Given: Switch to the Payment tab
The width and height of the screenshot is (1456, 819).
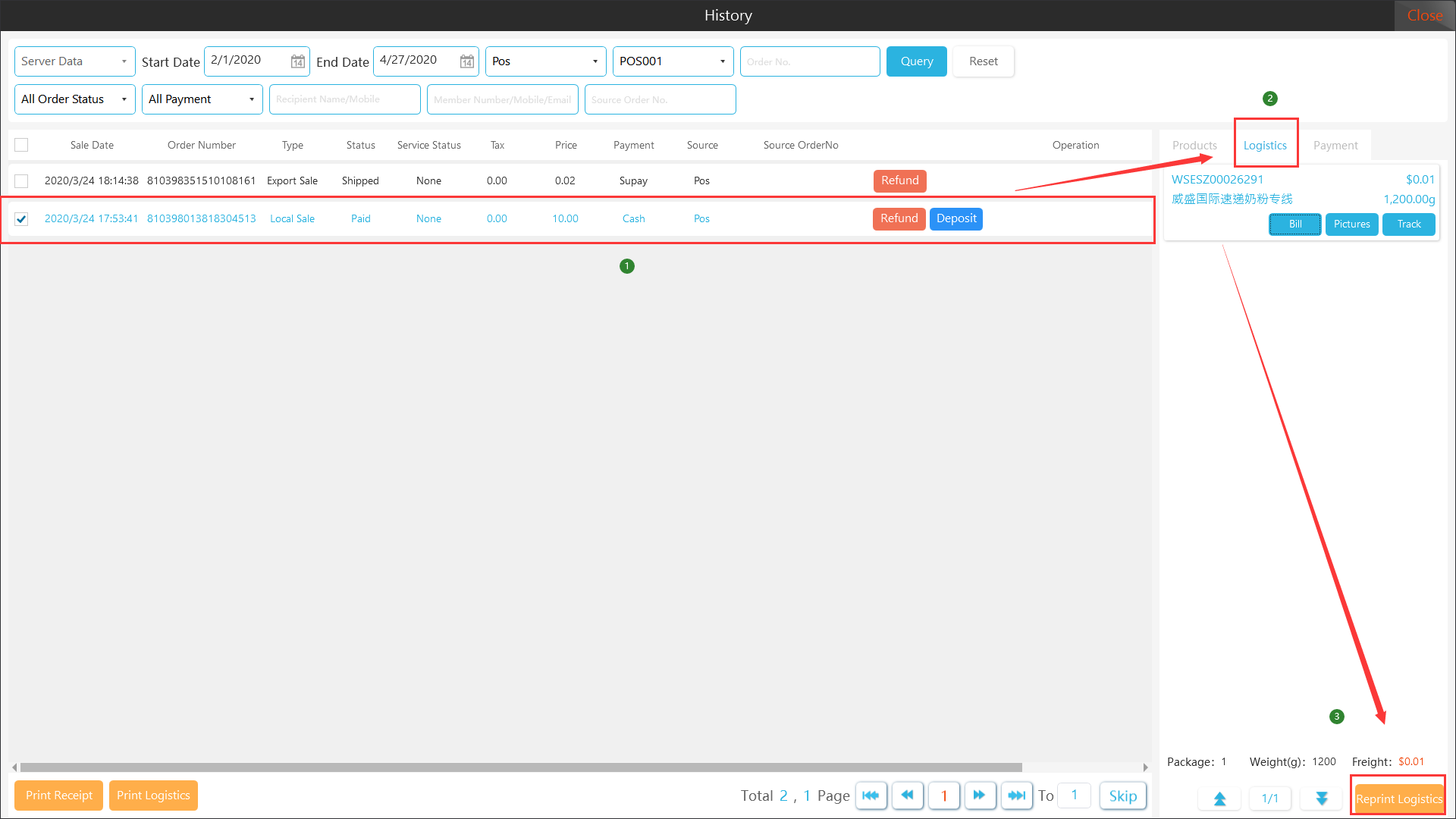Looking at the screenshot, I should (x=1335, y=146).
